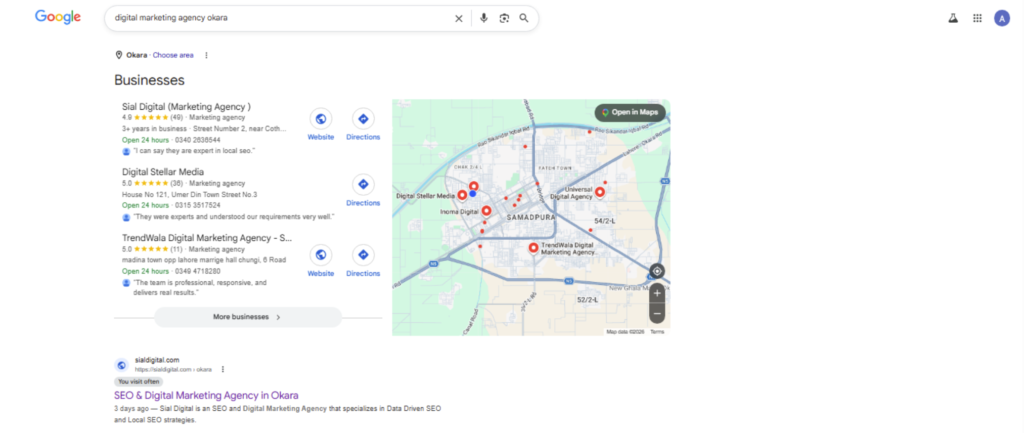This screenshot has height=433, width=1024.
Task: Click the map Terms link
Action: point(657,332)
